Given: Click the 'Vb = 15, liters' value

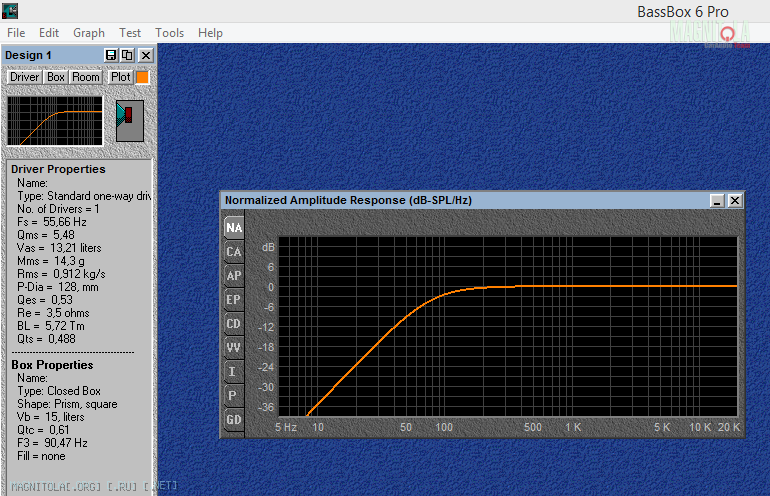Looking at the screenshot, I should pos(51,417).
